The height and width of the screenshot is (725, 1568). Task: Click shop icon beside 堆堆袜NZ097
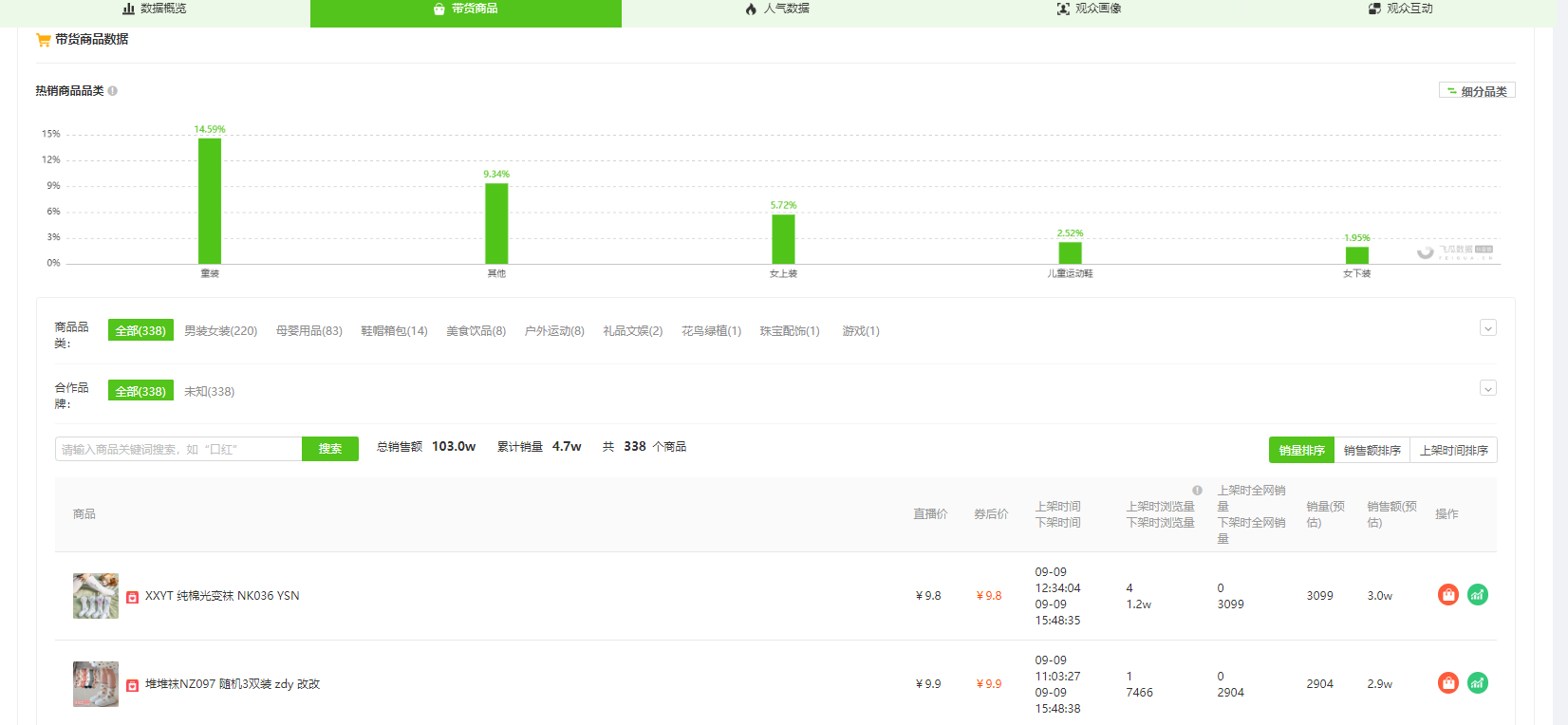coord(133,685)
